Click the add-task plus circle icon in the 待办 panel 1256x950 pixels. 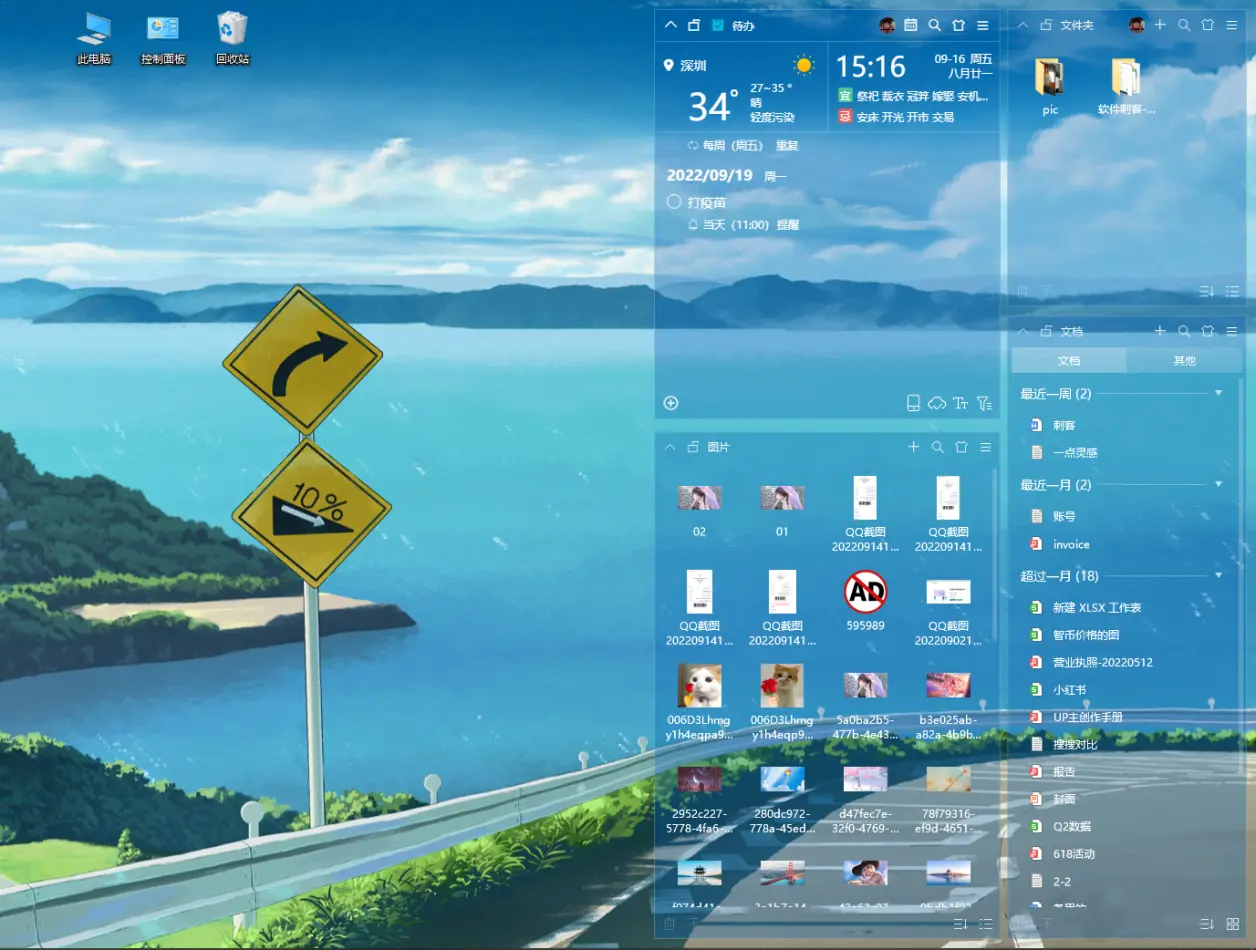(671, 403)
